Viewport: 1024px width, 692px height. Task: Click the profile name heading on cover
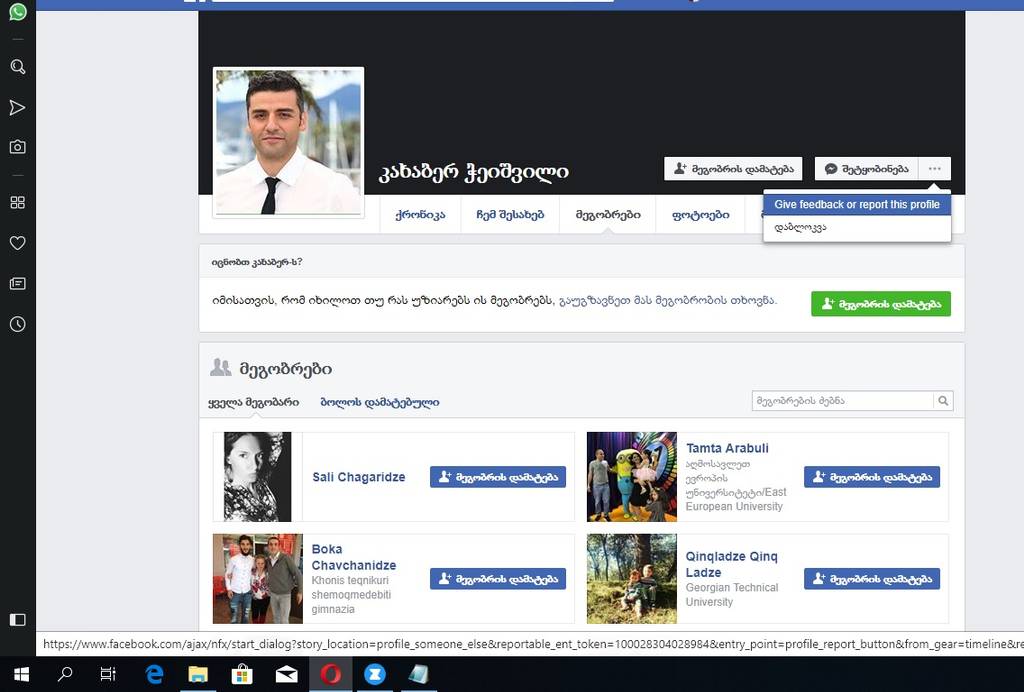click(473, 172)
